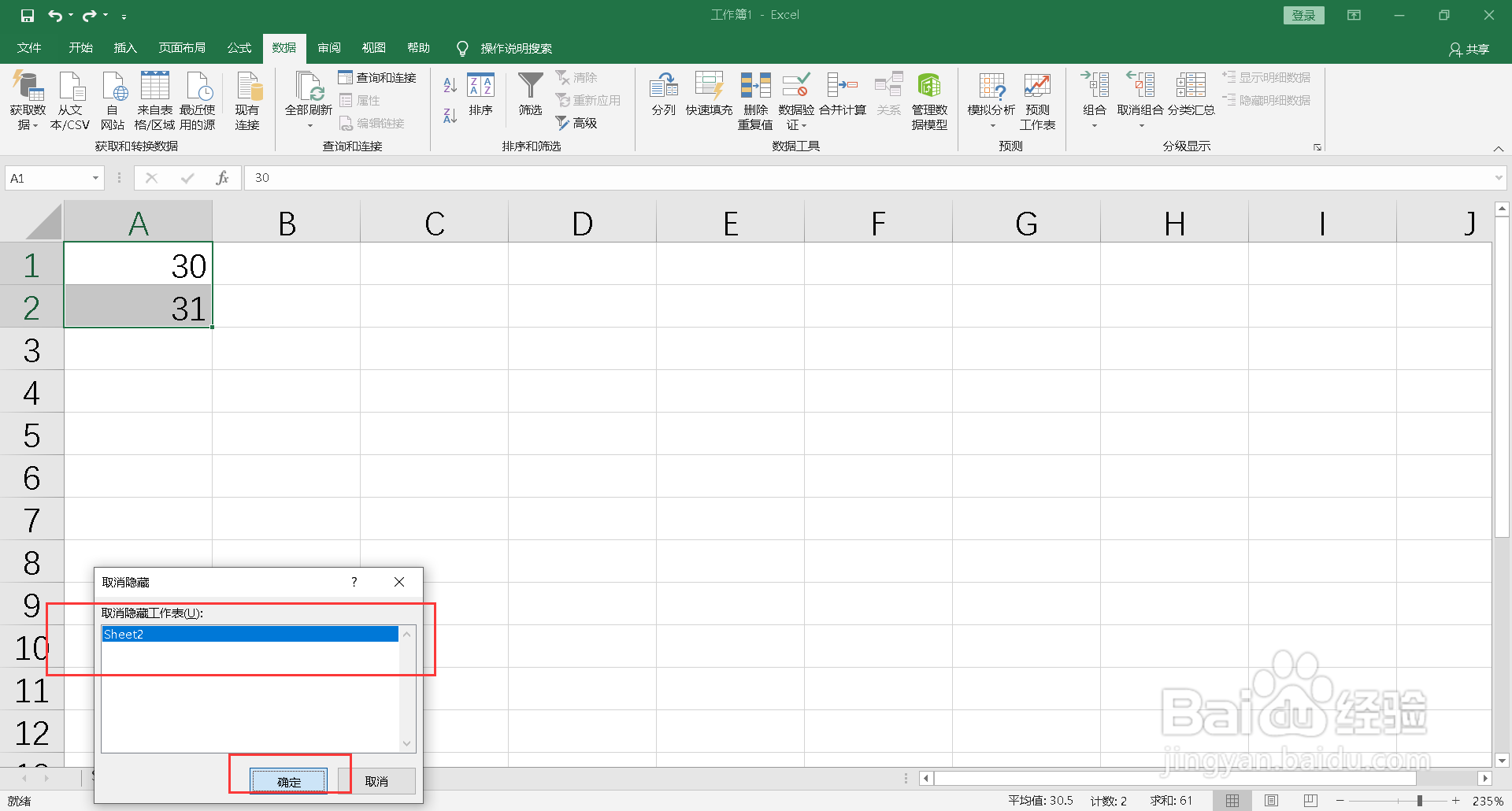This screenshot has width=1512, height=811.
Task: Switch to Page Layout view
Action: (1271, 801)
